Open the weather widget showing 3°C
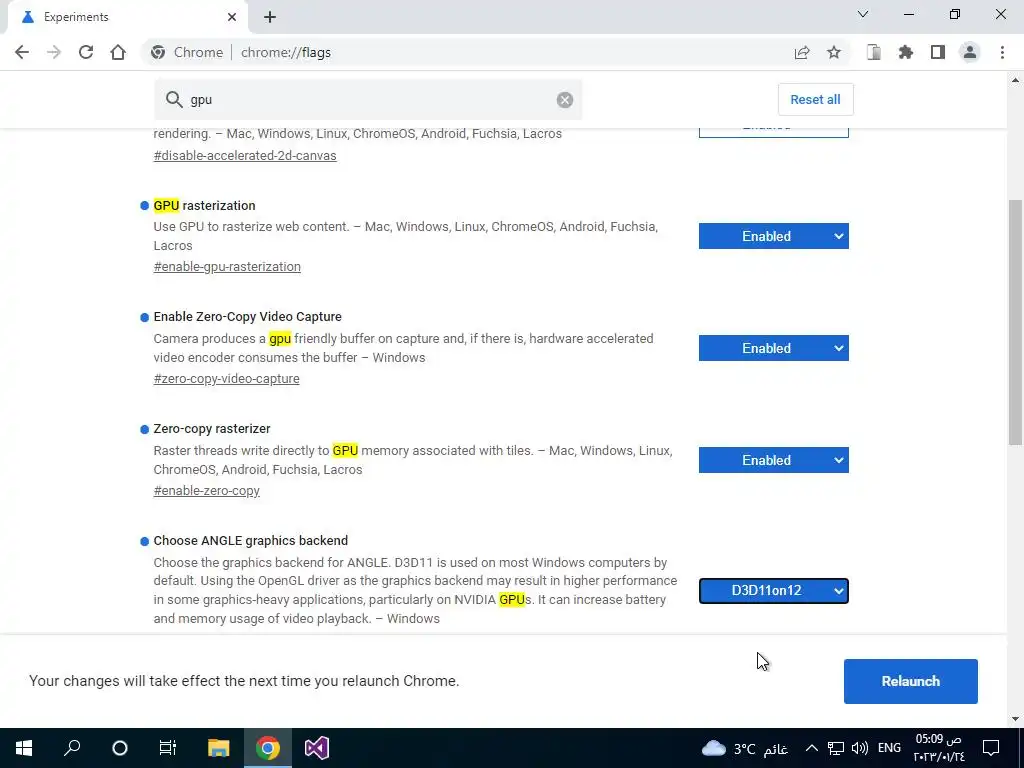The image size is (1024, 768). 744,748
